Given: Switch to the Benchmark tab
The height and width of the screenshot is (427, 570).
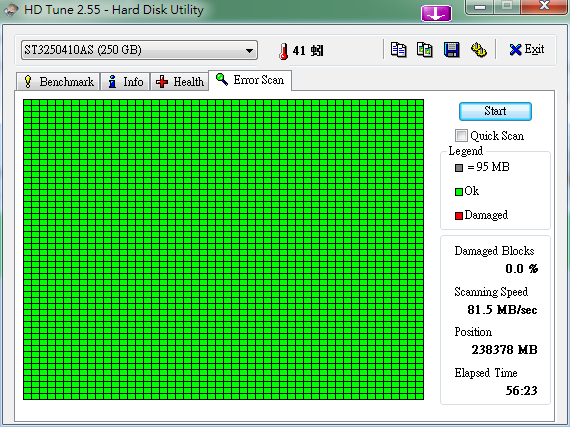Looking at the screenshot, I should tap(58, 81).
